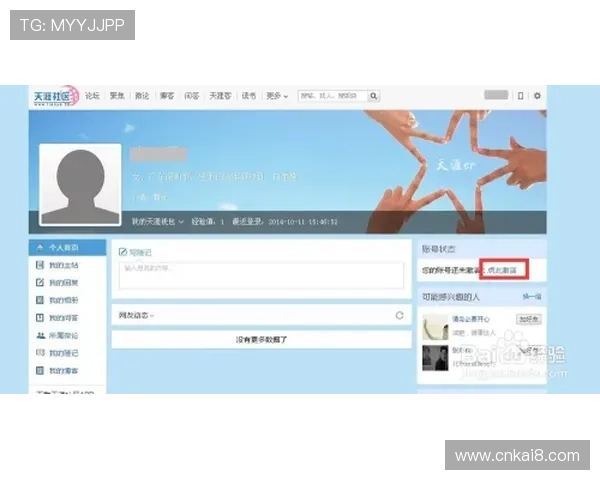Screen dimensions: 600x480
Task: Focus the note content text area
Action: (261, 275)
